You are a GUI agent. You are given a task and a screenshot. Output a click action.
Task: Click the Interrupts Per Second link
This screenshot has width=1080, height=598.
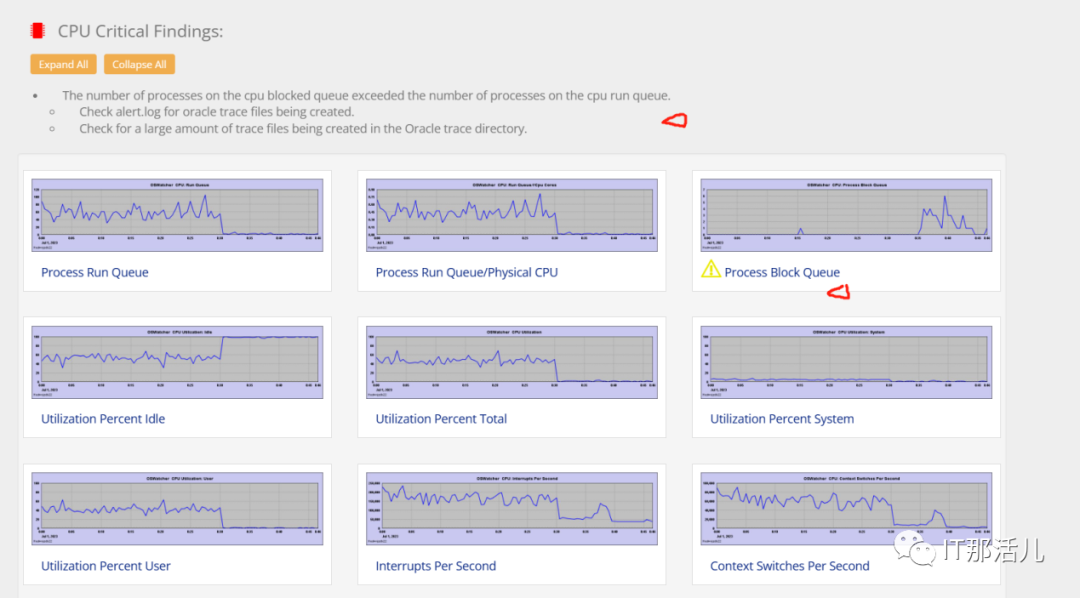pyautogui.click(x=436, y=566)
